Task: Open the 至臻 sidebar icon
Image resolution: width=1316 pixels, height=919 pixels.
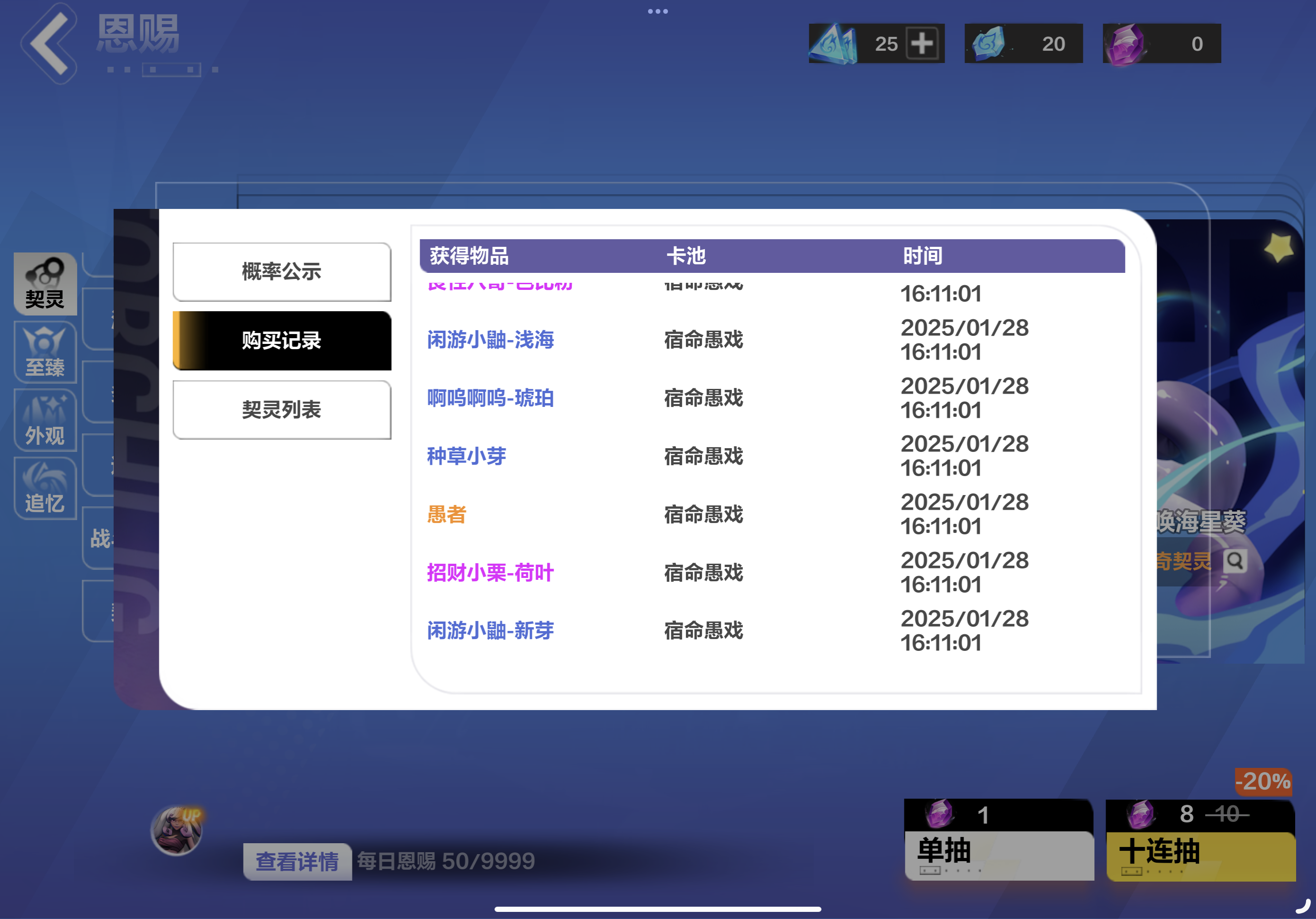Action: (45, 351)
